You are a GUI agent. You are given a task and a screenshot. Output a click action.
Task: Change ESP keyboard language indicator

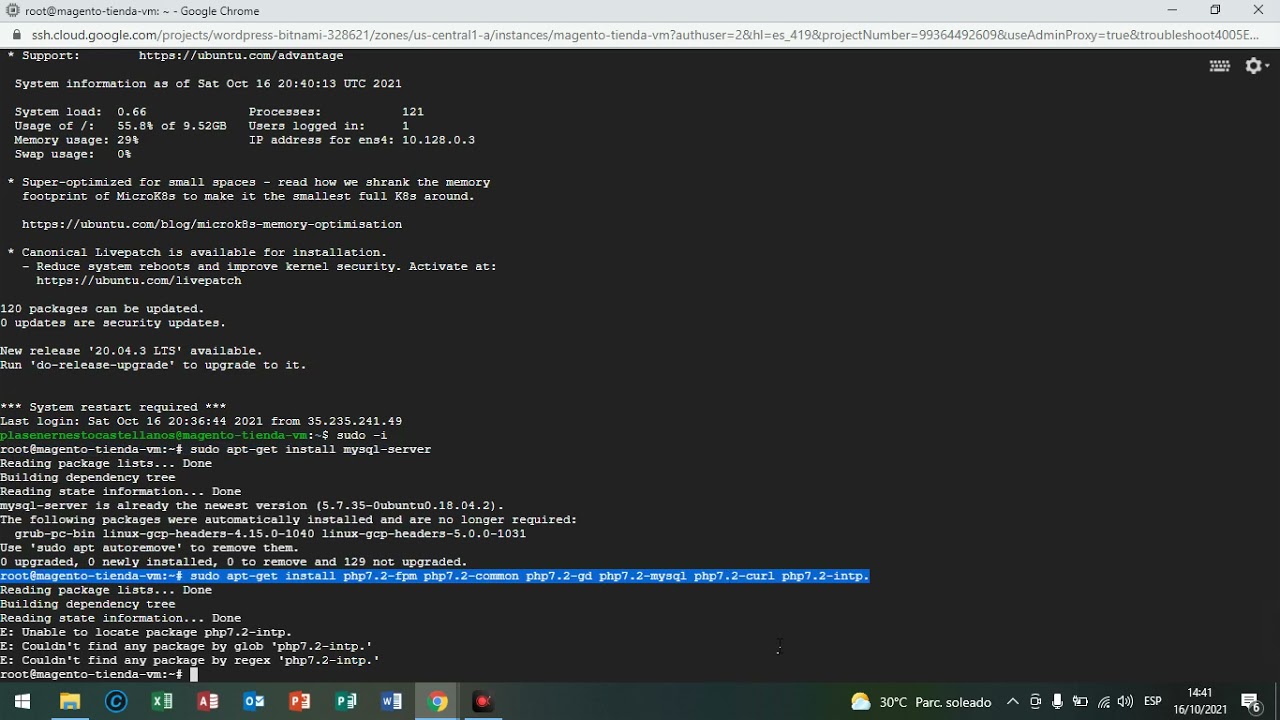1153,702
